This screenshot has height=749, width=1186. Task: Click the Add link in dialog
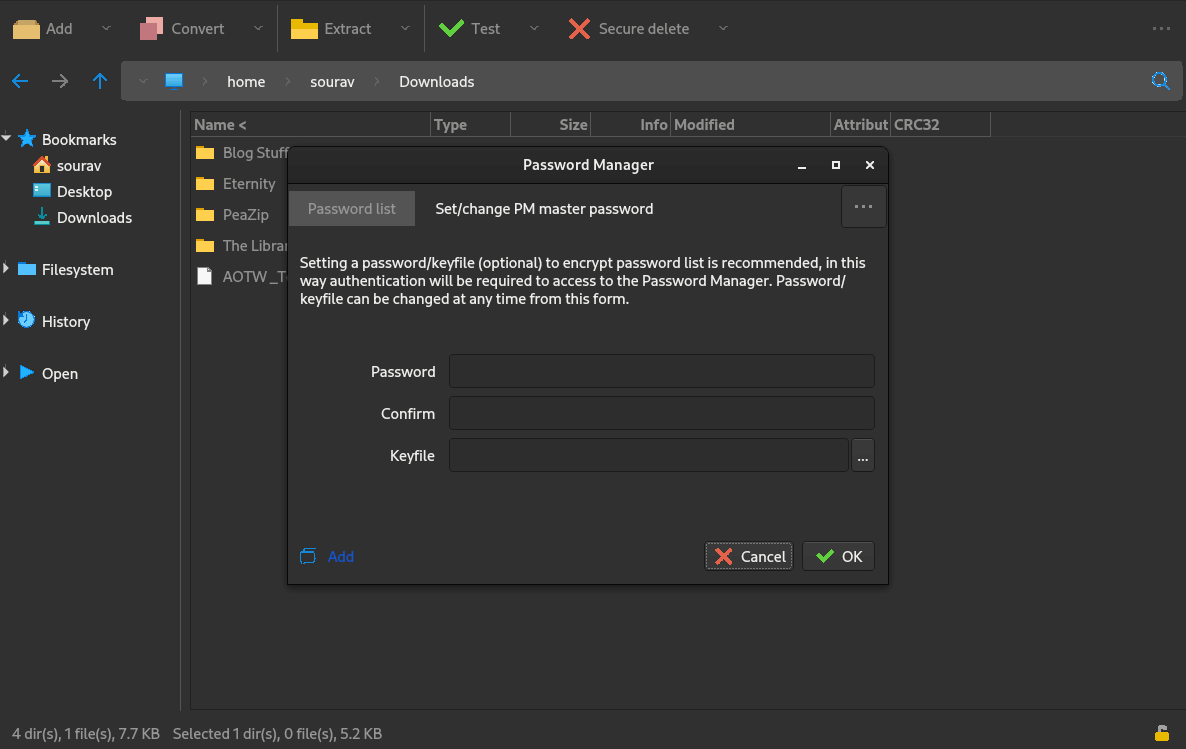(340, 556)
